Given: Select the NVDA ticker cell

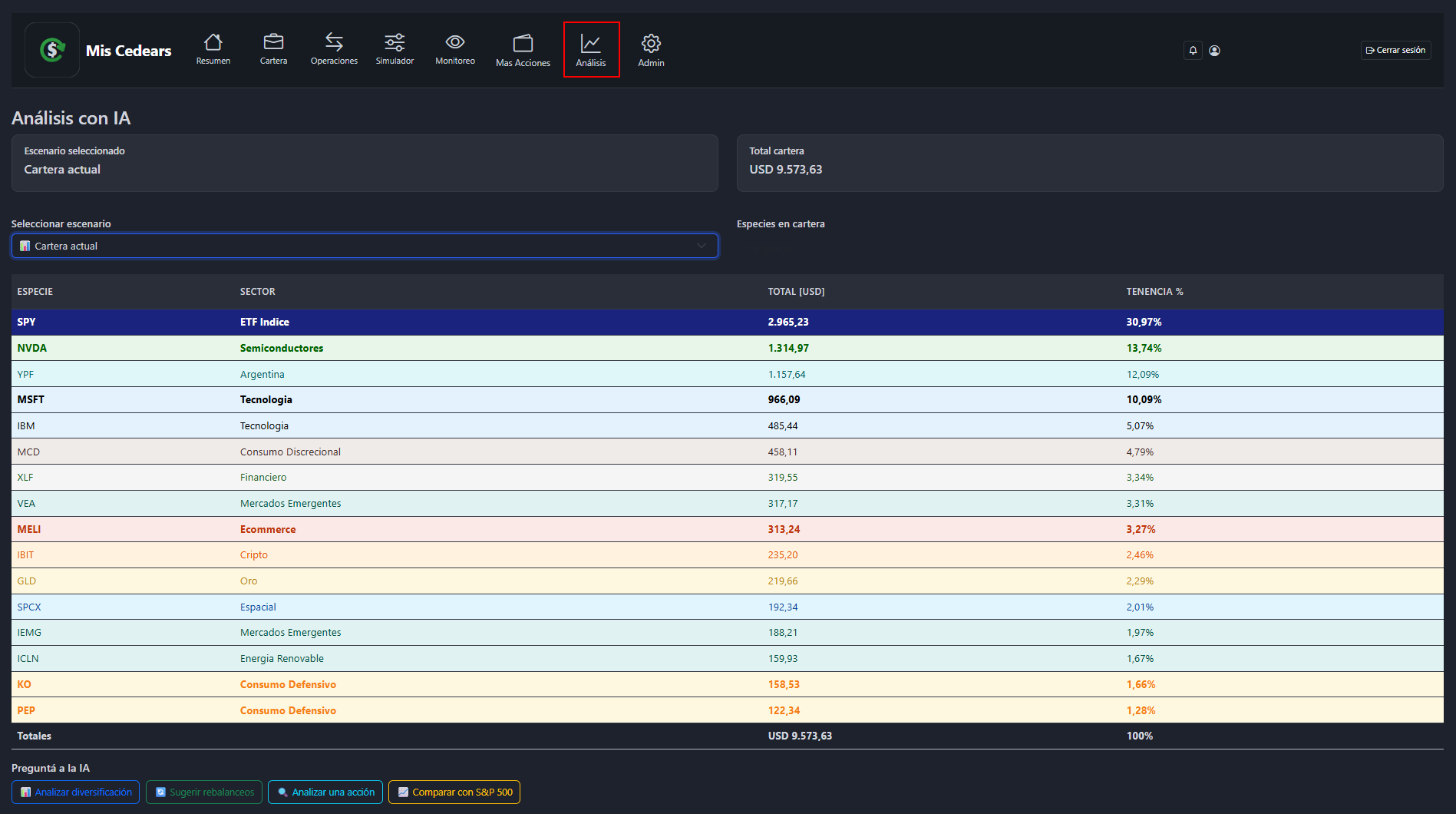Looking at the screenshot, I should (x=31, y=348).
